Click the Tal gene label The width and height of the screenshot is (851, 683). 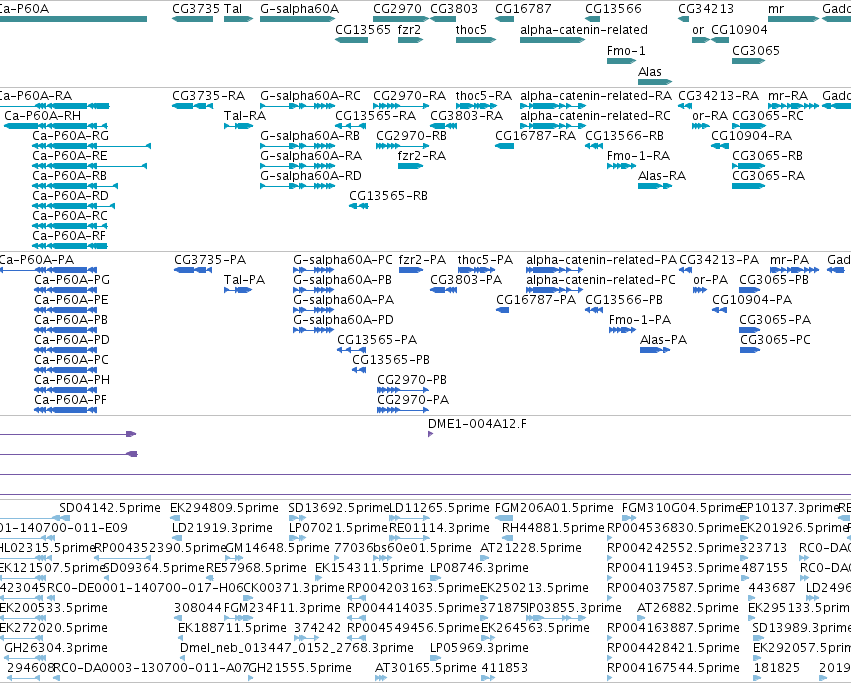(233, 9)
